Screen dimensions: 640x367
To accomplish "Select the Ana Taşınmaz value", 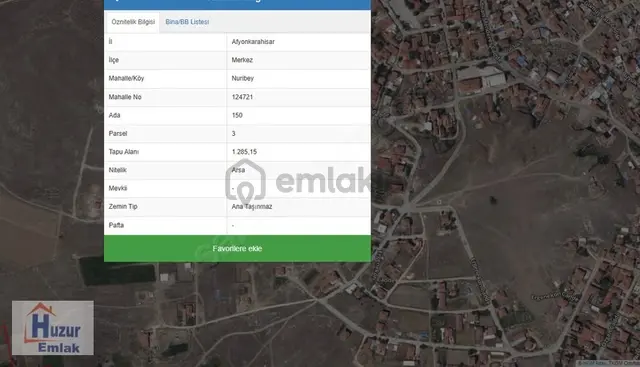I will click(251, 207).
